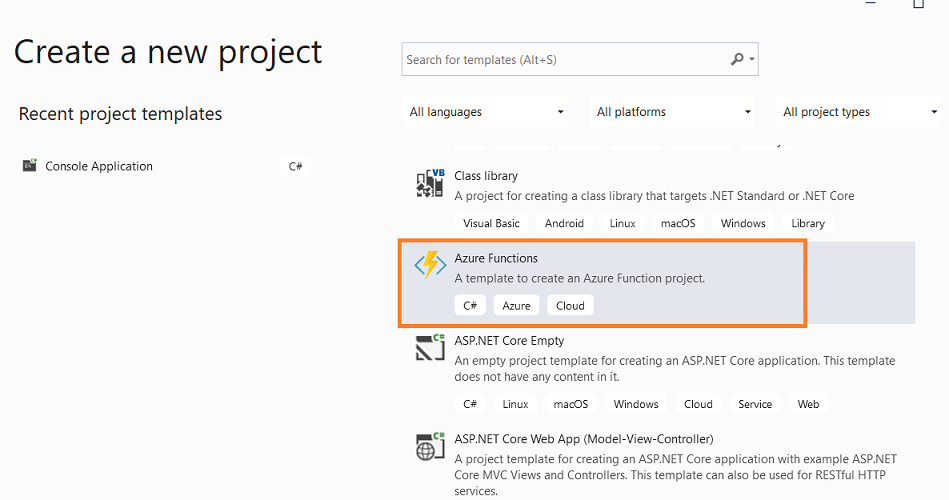The width and height of the screenshot is (949, 500).
Task: Open the All project types dropdown
Action: coord(858,112)
